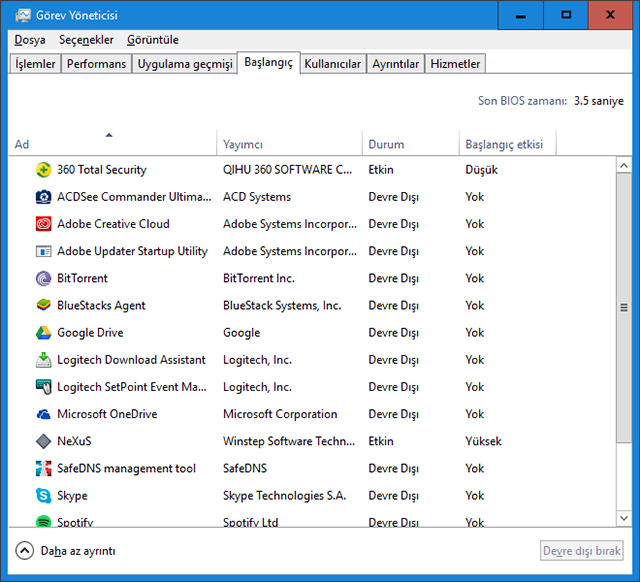The height and width of the screenshot is (582, 640).
Task: Click the BitTorrent swirl icon
Action: point(43,278)
